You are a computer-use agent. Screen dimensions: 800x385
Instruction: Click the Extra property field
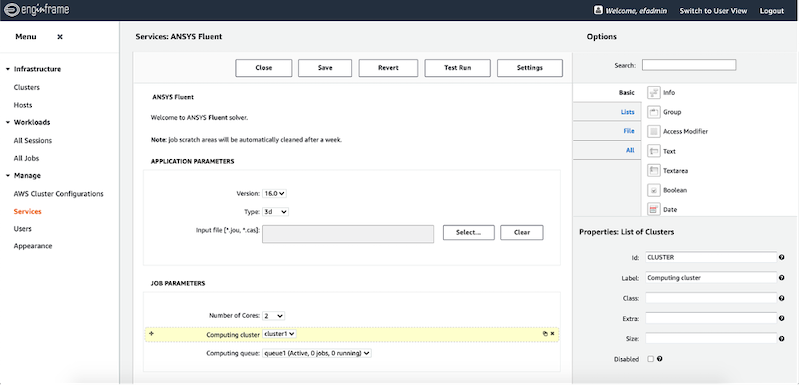711,318
